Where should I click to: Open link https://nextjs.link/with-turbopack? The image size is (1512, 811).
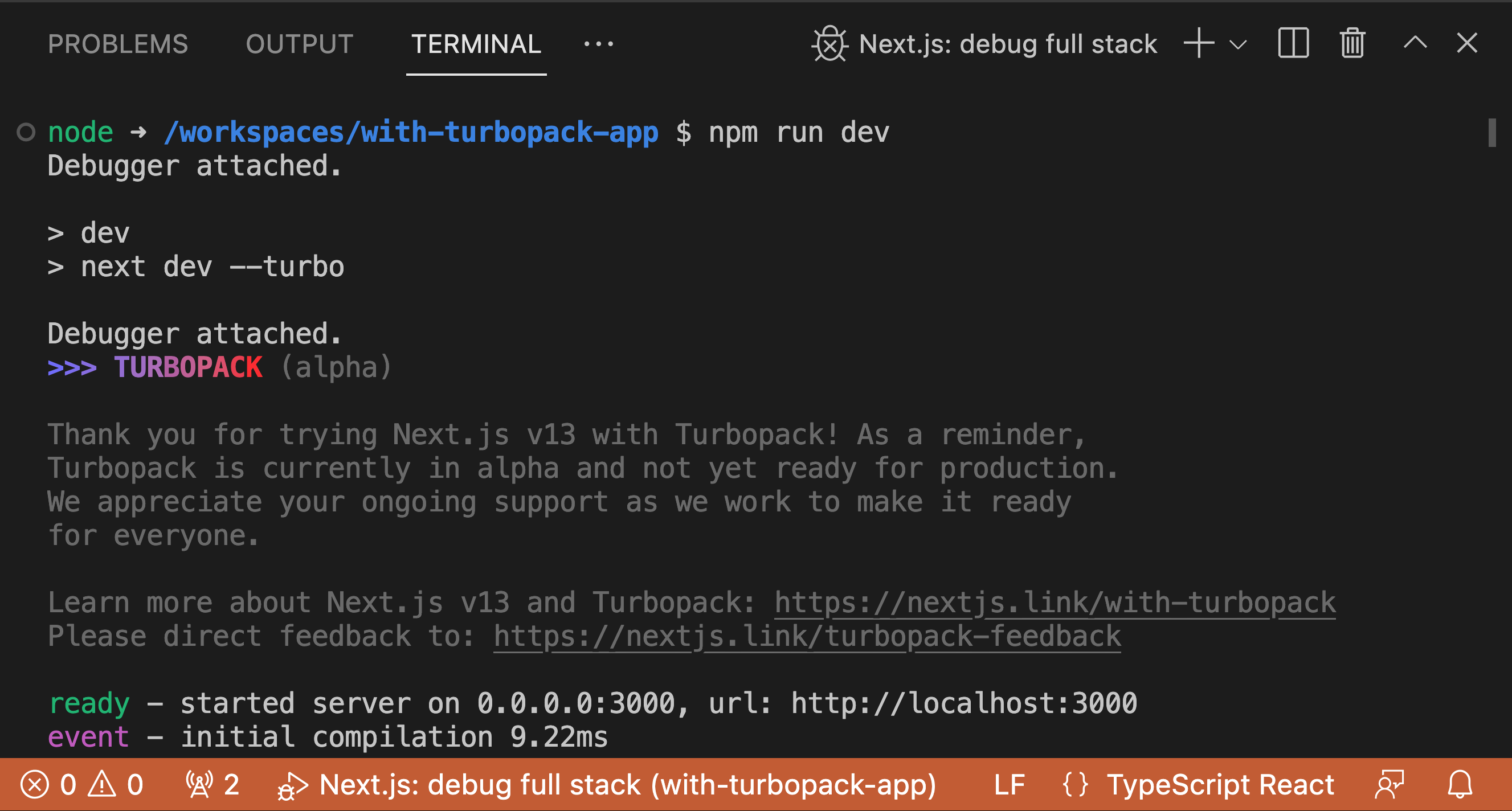coord(1055,603)
